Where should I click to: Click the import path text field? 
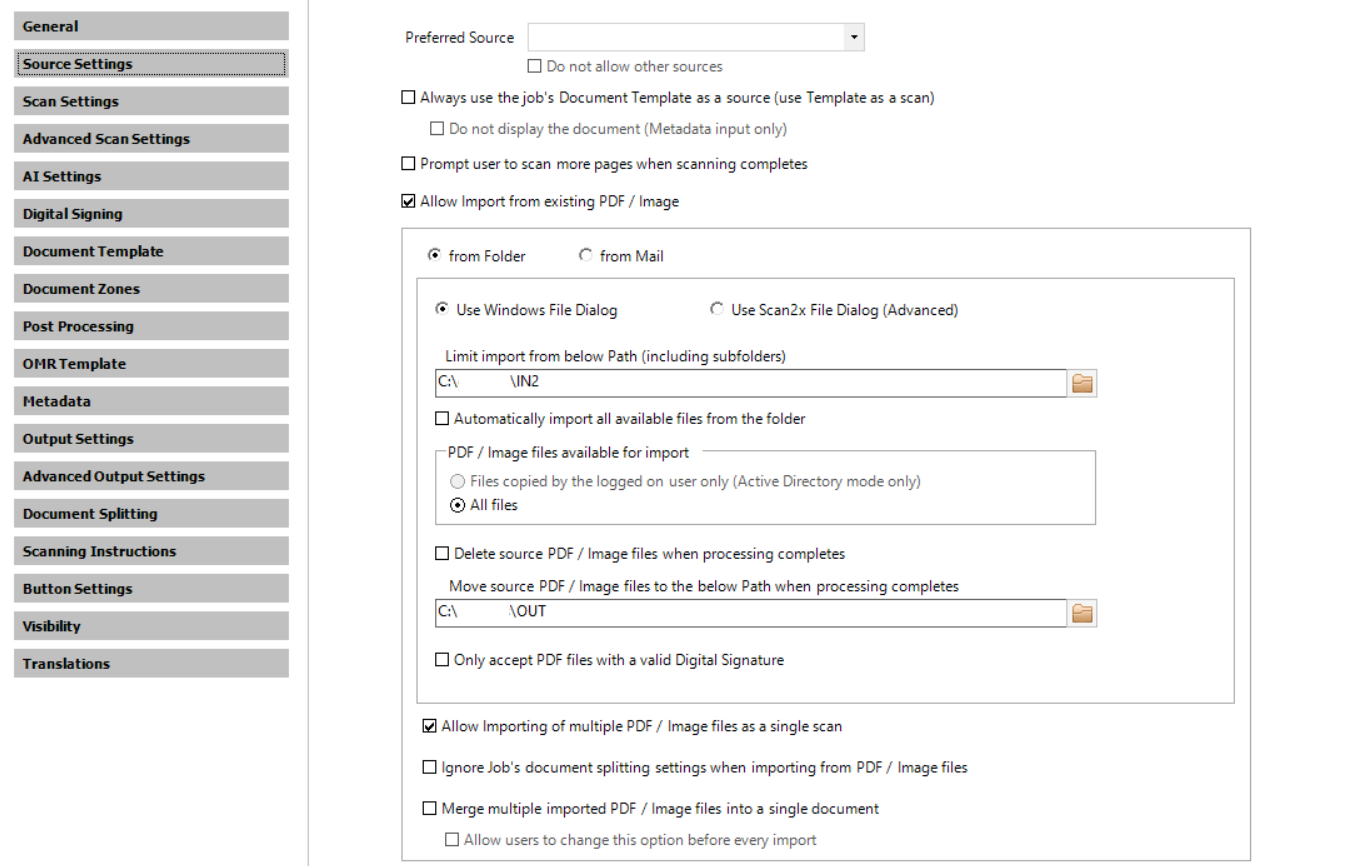[750, 383]
